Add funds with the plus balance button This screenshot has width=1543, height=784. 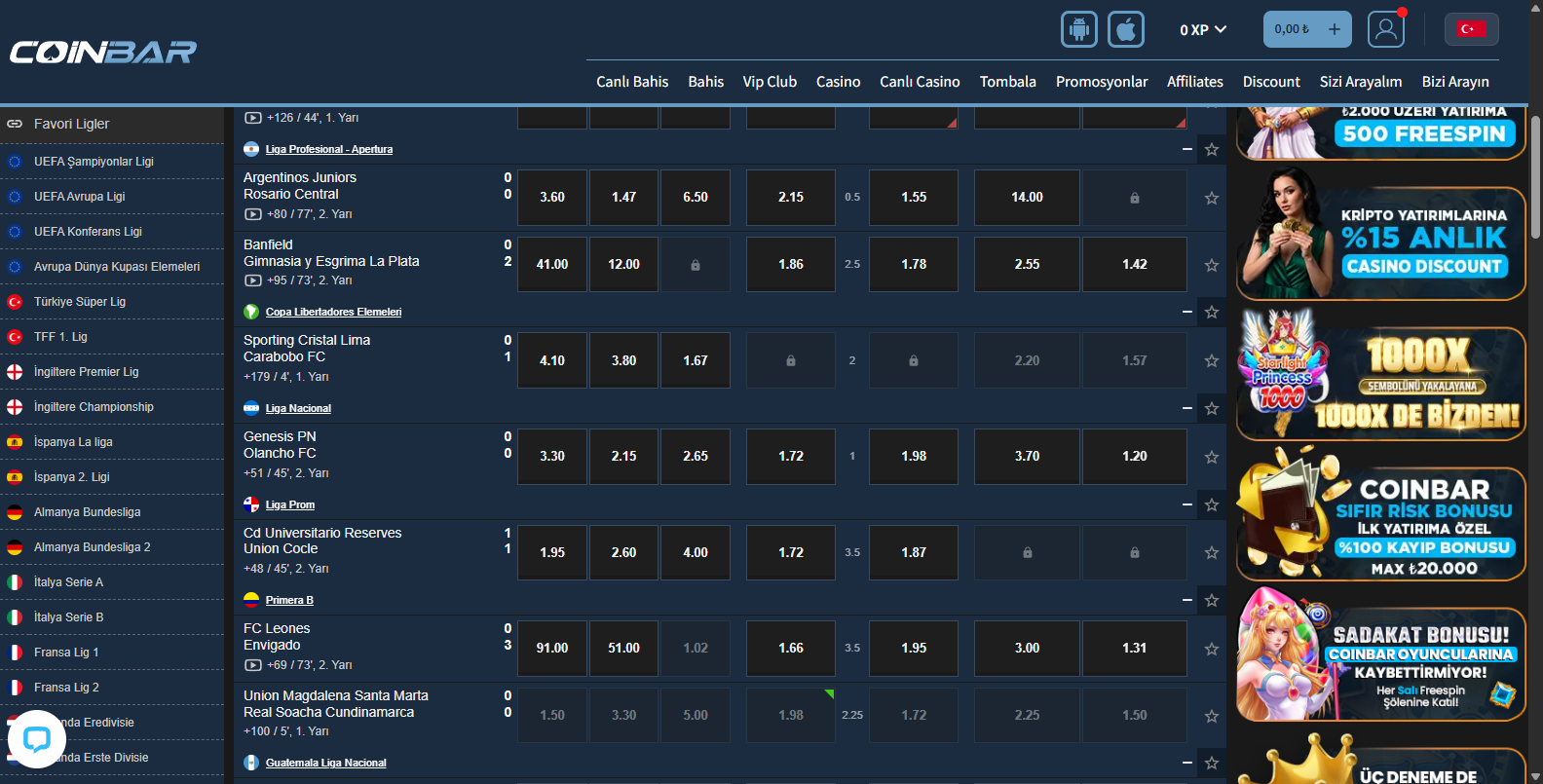coord(1335,29)
